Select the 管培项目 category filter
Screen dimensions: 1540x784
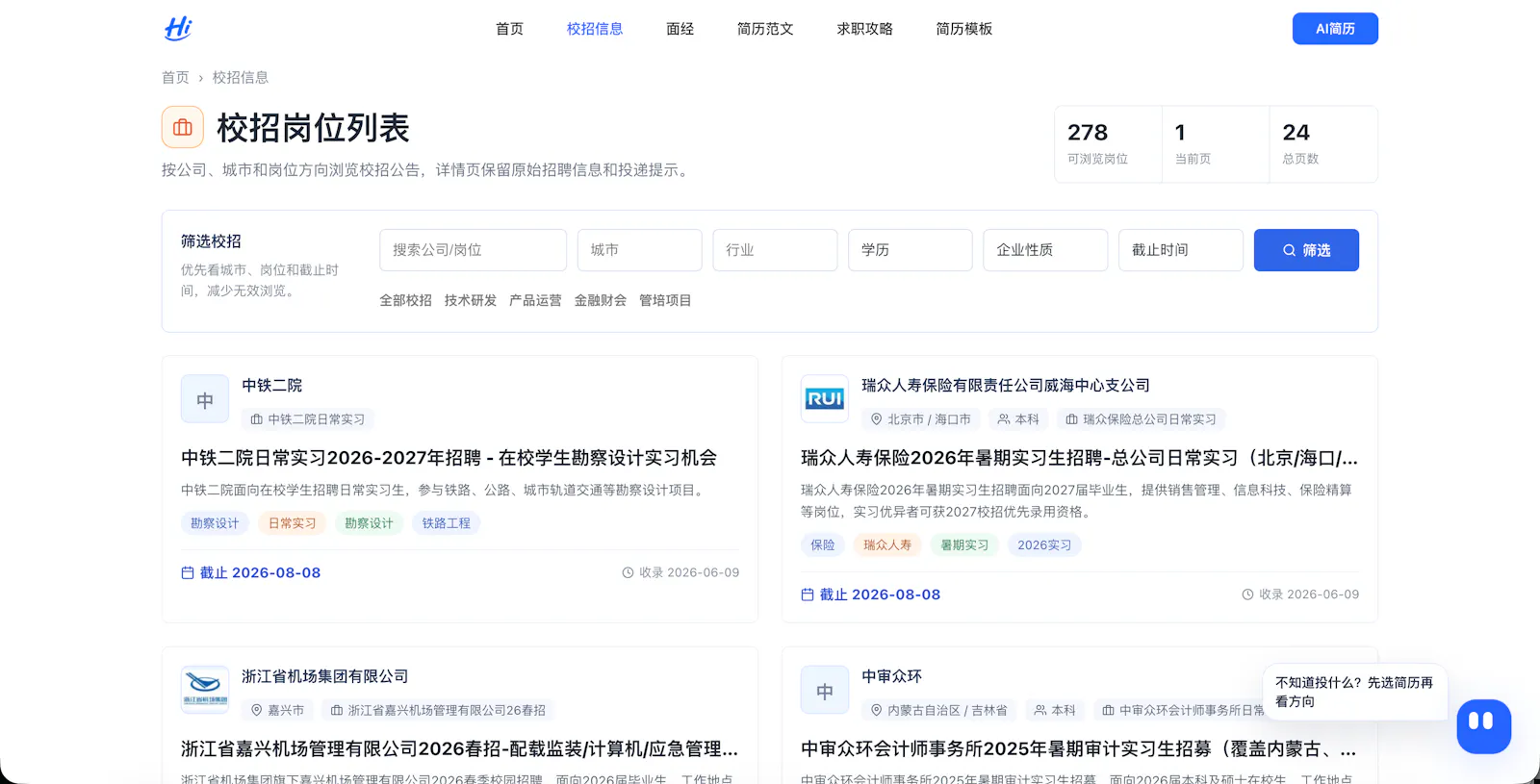coord(665,300)
